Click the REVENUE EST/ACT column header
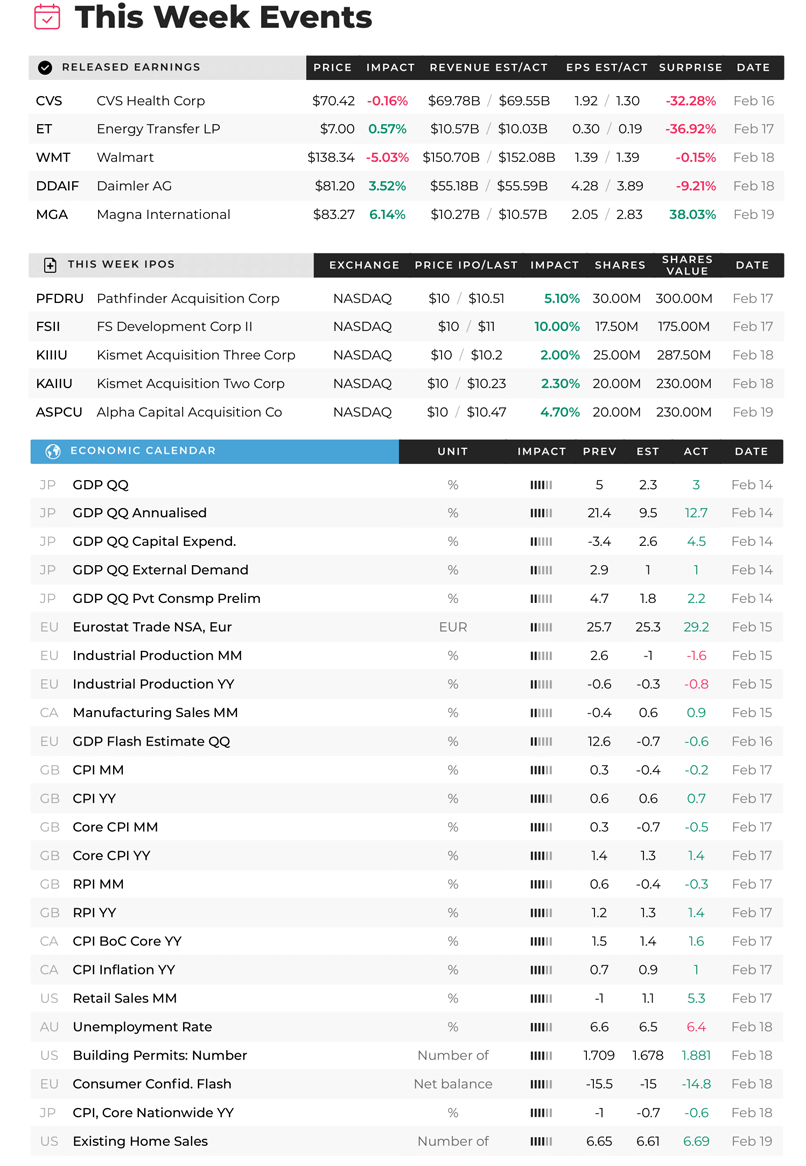Viewport: 806px width, 1166px height. point(489,68)
